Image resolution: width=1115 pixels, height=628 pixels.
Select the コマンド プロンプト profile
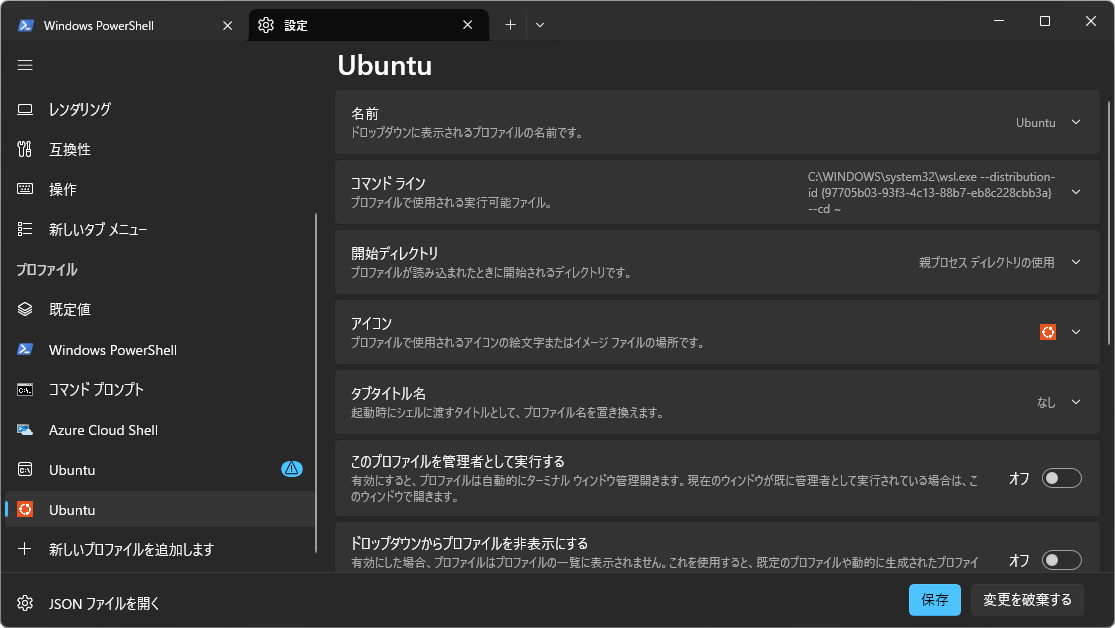click(x=96, y=390)
